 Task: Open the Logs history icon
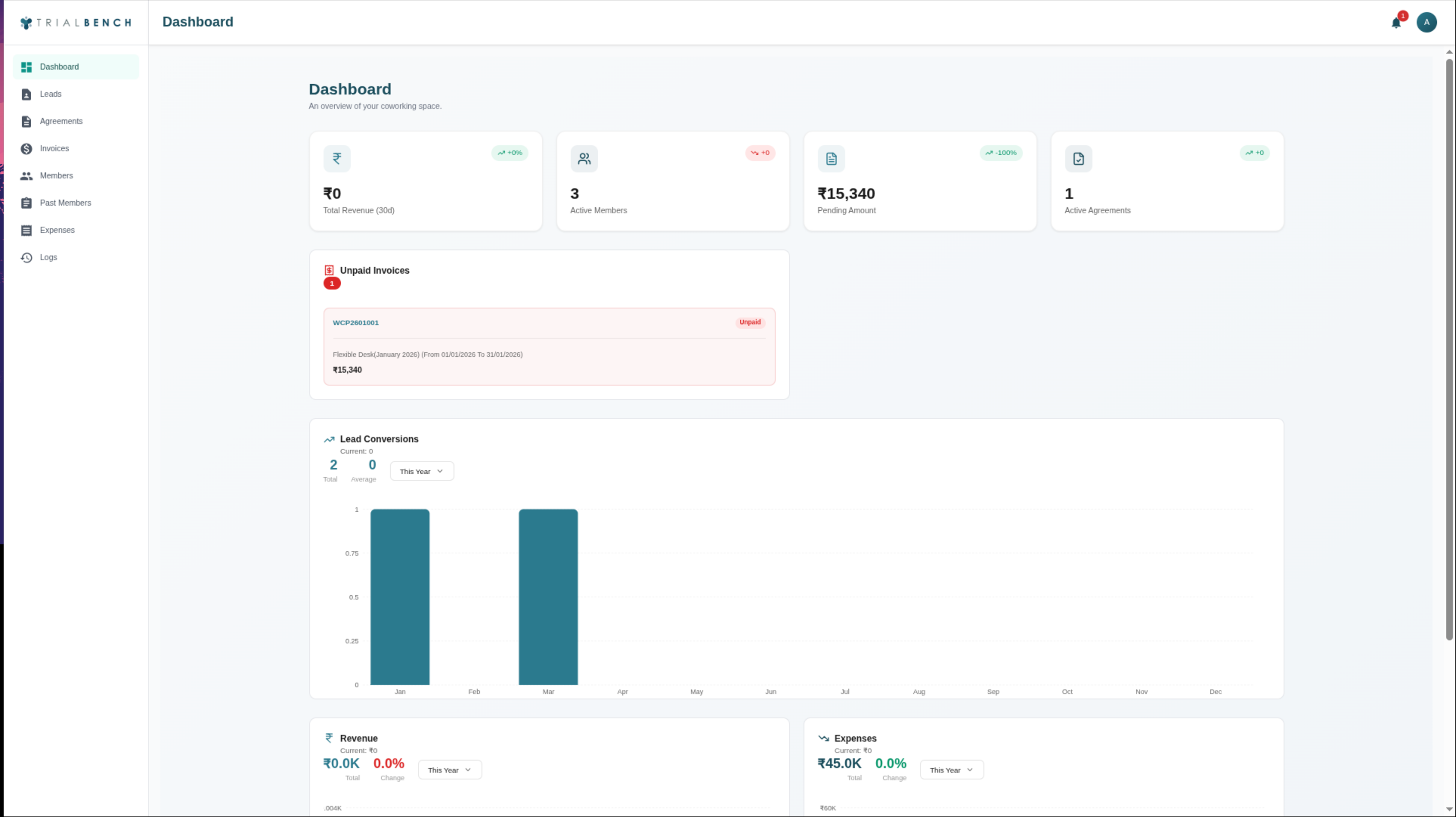(x=27, y=257)
